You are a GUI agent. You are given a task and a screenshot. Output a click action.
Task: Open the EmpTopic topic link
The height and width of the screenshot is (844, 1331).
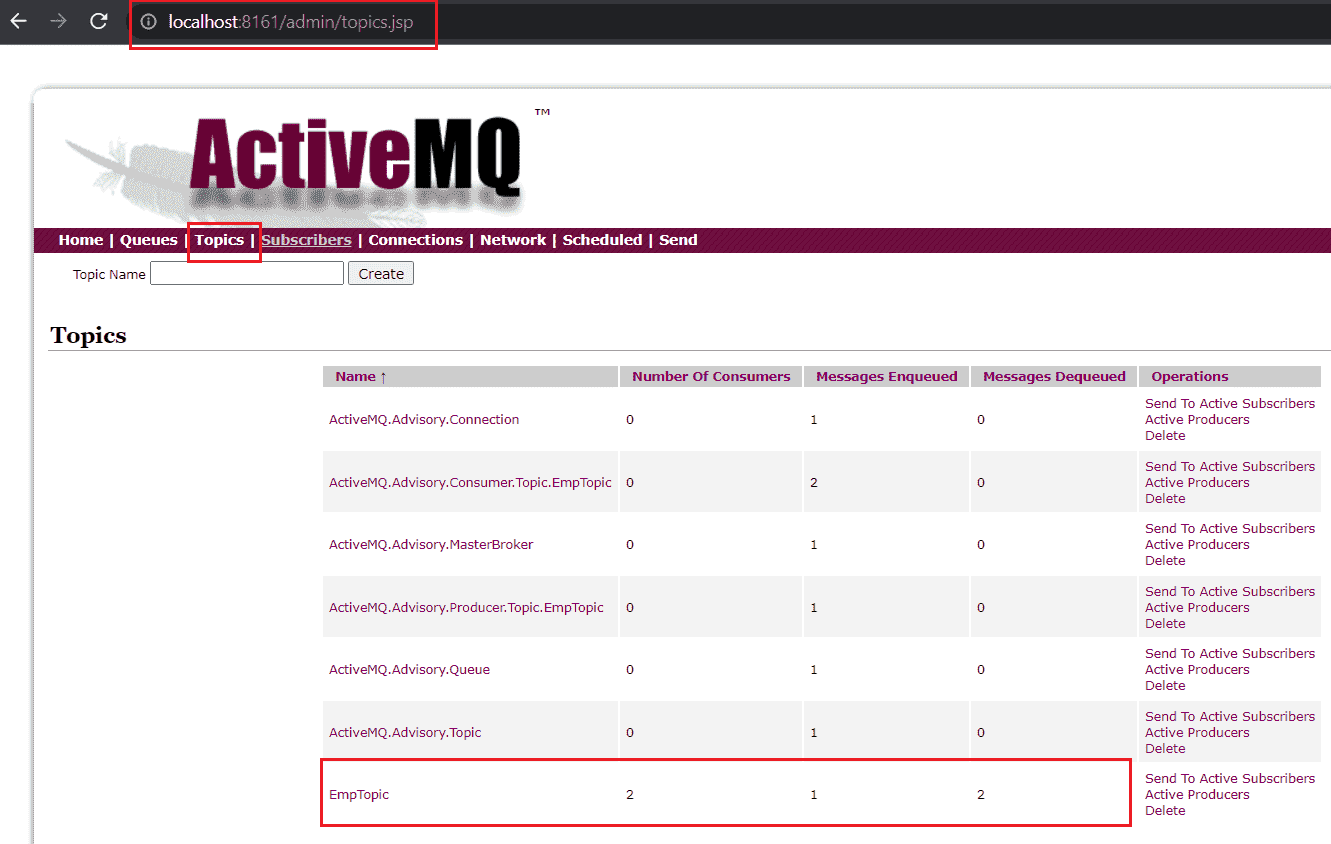pos(359,795)
